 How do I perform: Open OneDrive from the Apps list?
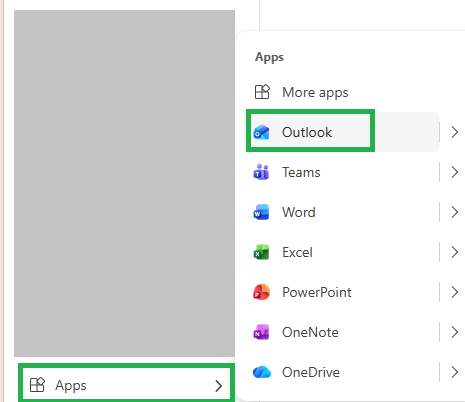[x=343, y=372]
